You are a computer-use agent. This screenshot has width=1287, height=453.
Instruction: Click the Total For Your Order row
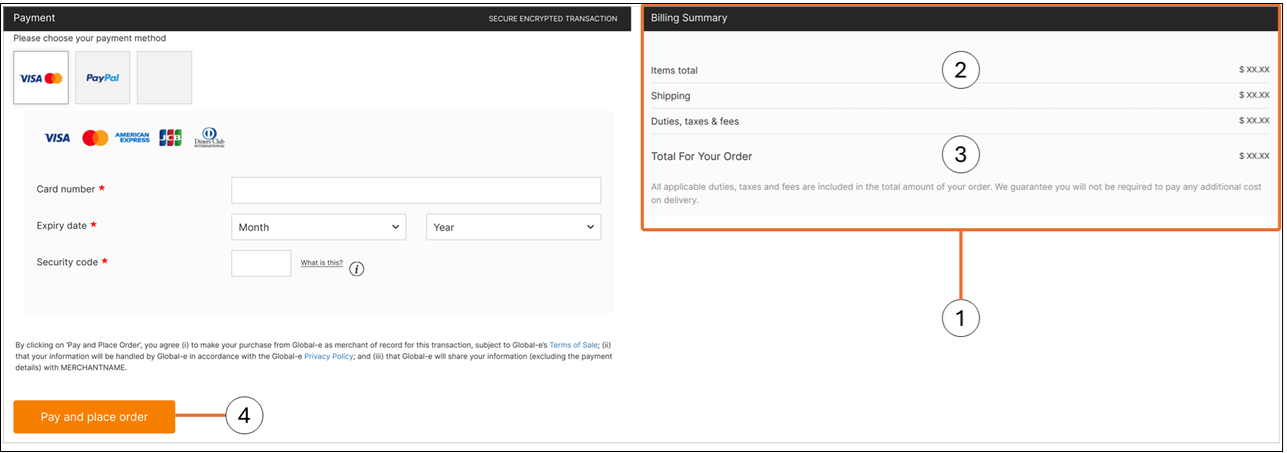[960, 156]
